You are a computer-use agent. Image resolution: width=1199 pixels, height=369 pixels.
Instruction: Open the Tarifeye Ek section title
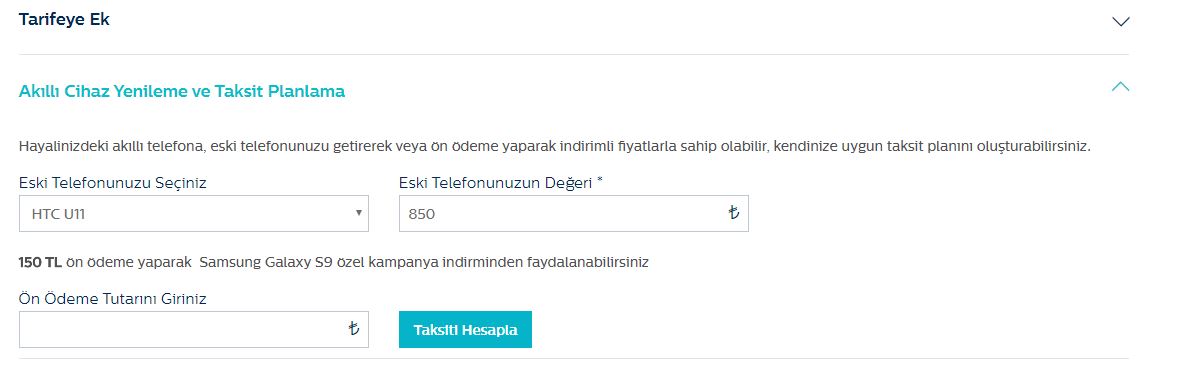(x=64, y=20)
